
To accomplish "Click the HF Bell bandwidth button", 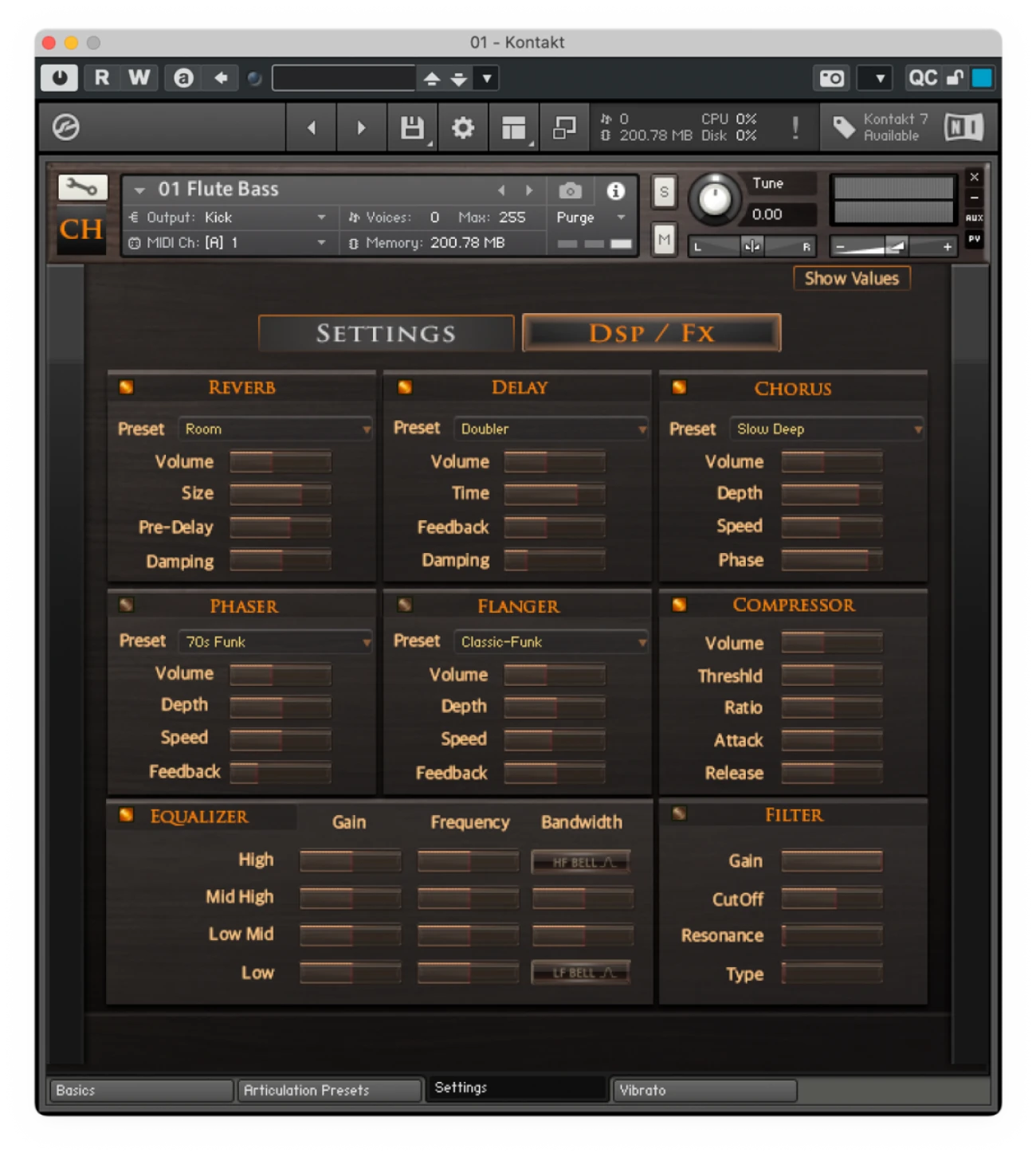I will [581, 862].
